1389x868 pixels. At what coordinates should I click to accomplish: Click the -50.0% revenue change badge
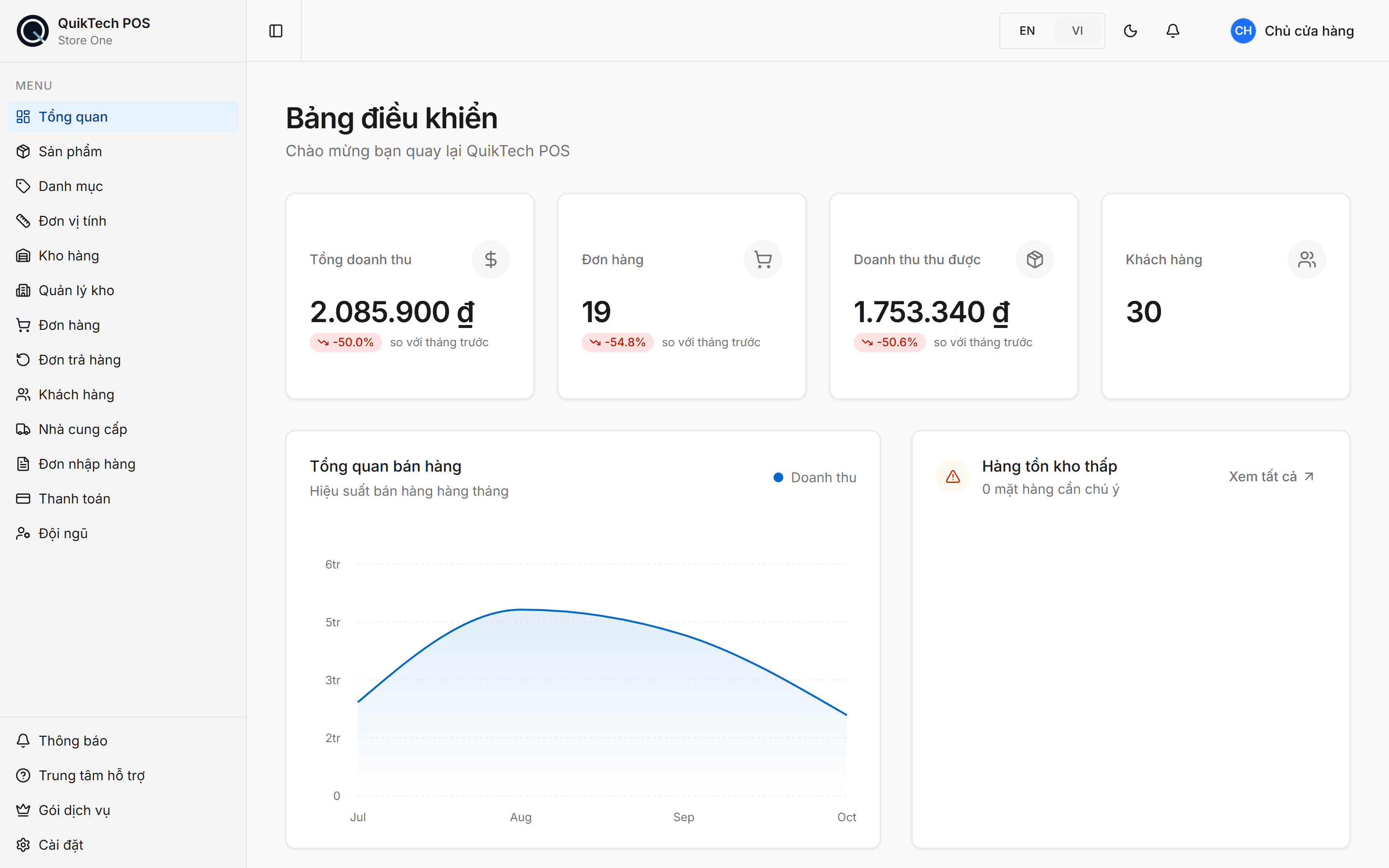[x=345, y=342]
